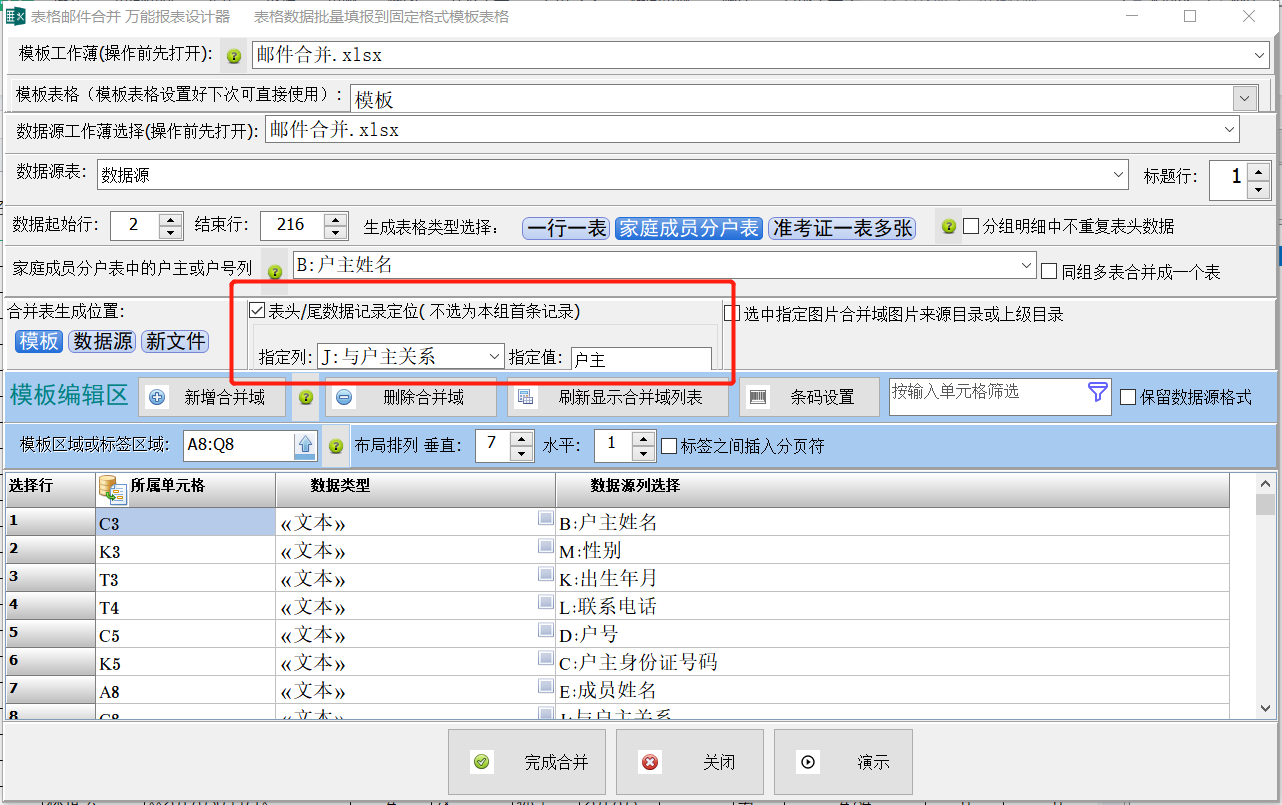This screenshot has height=805, width=1282.
Task: Click the green app icon in the title bar
Action: 16,16
